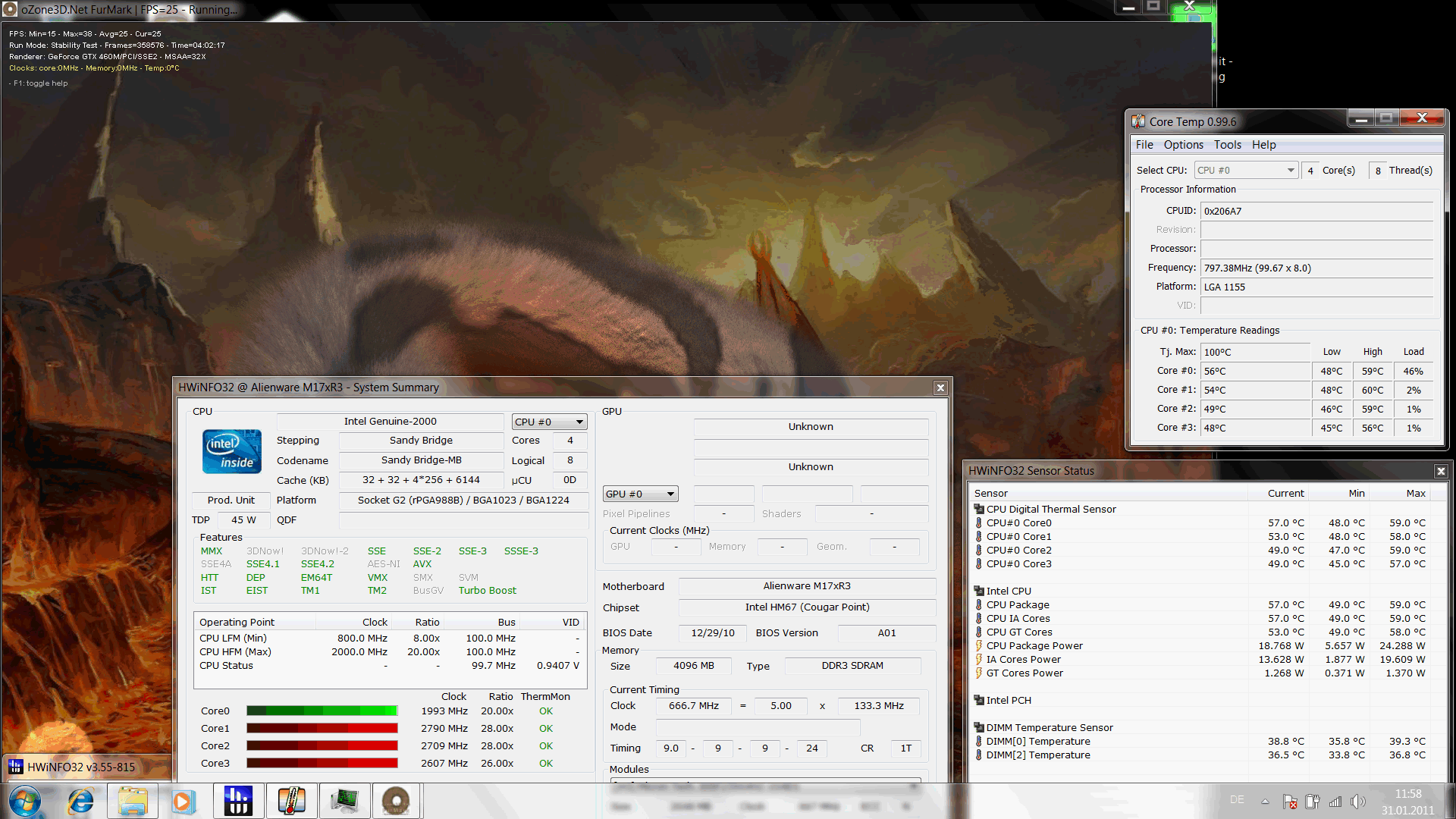Open the FurMark donut taskbar icon
The height and width of the screenshot is (819, 1456).
point(396,801)
